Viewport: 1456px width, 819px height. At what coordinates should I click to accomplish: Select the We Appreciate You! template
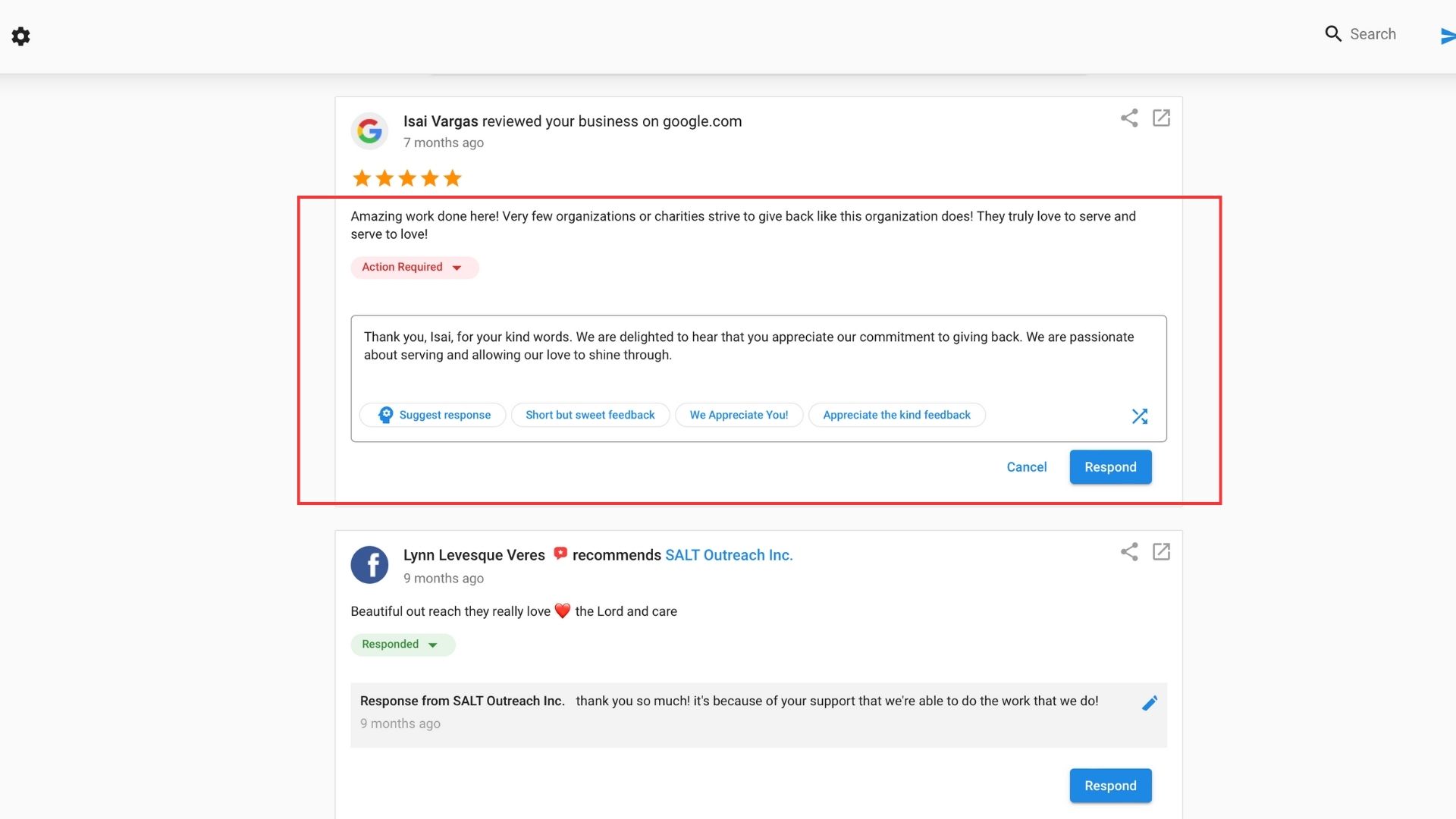click(739, 415)
